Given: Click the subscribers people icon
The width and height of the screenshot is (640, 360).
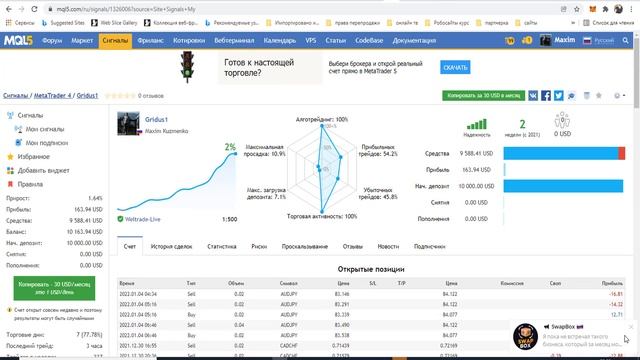Looking at the screenshot, I should pos(562,120).
